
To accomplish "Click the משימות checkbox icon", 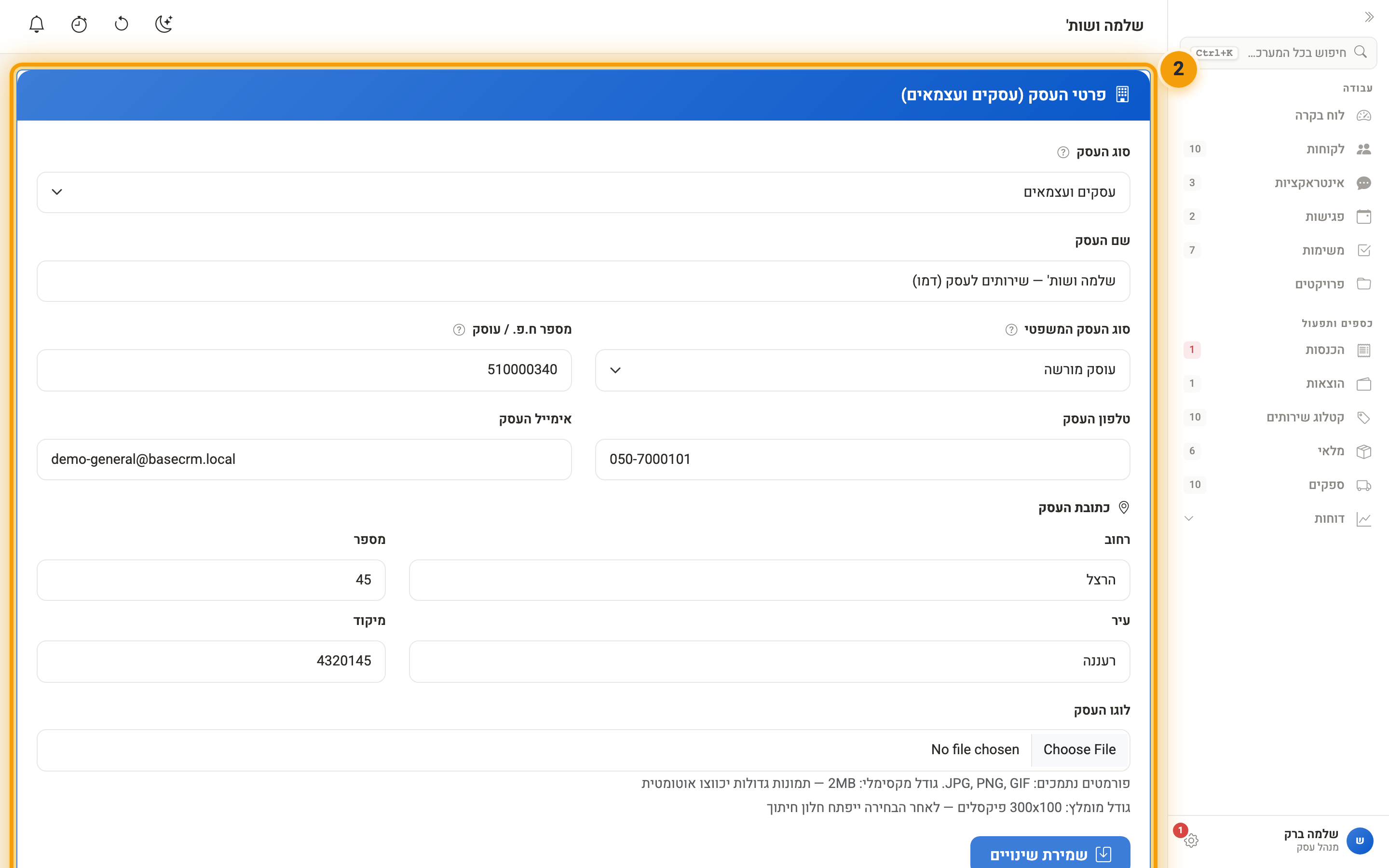I will pyautogui.click(x=1364, y=250).
